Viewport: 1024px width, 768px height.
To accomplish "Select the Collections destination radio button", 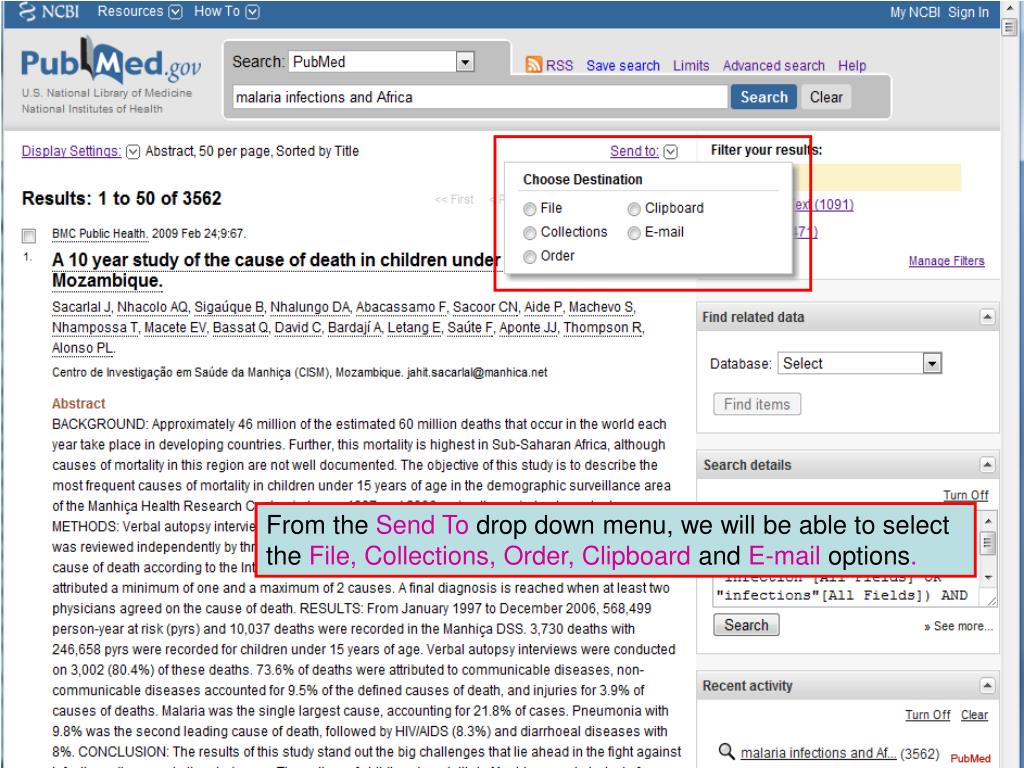I will [x=530, y=232].
